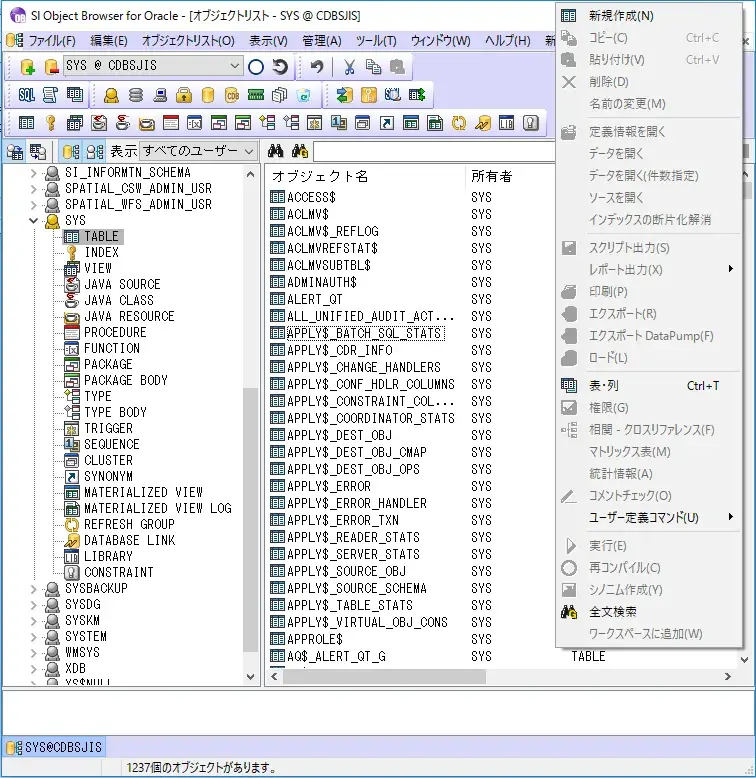The image size is (756, 778).
Task: Select VIEW under SYS in tree
Action: point(98,268)
